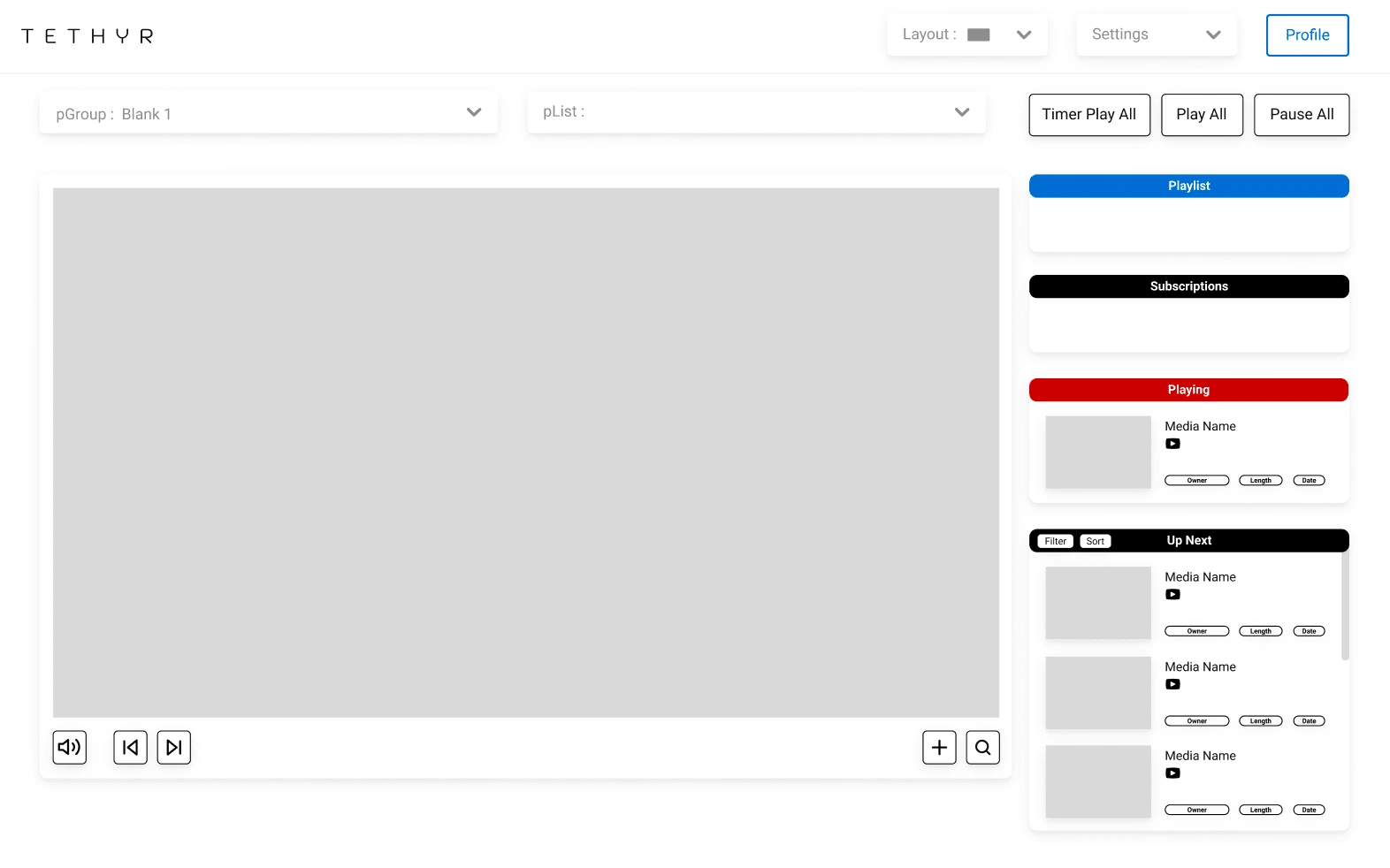Click third Up Next item YouTube icon
The image size is (1390, 868).
pyautogui.click(x=1172, y=773)
